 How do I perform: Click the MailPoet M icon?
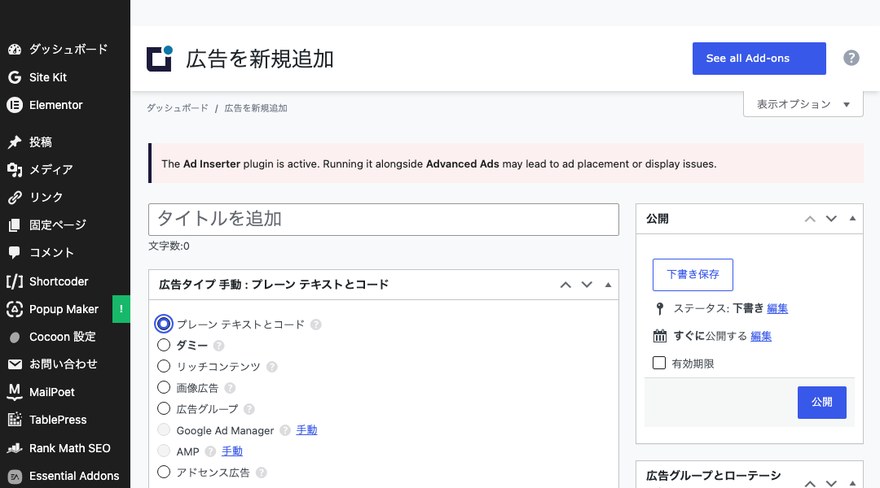(x=15, y=392)
